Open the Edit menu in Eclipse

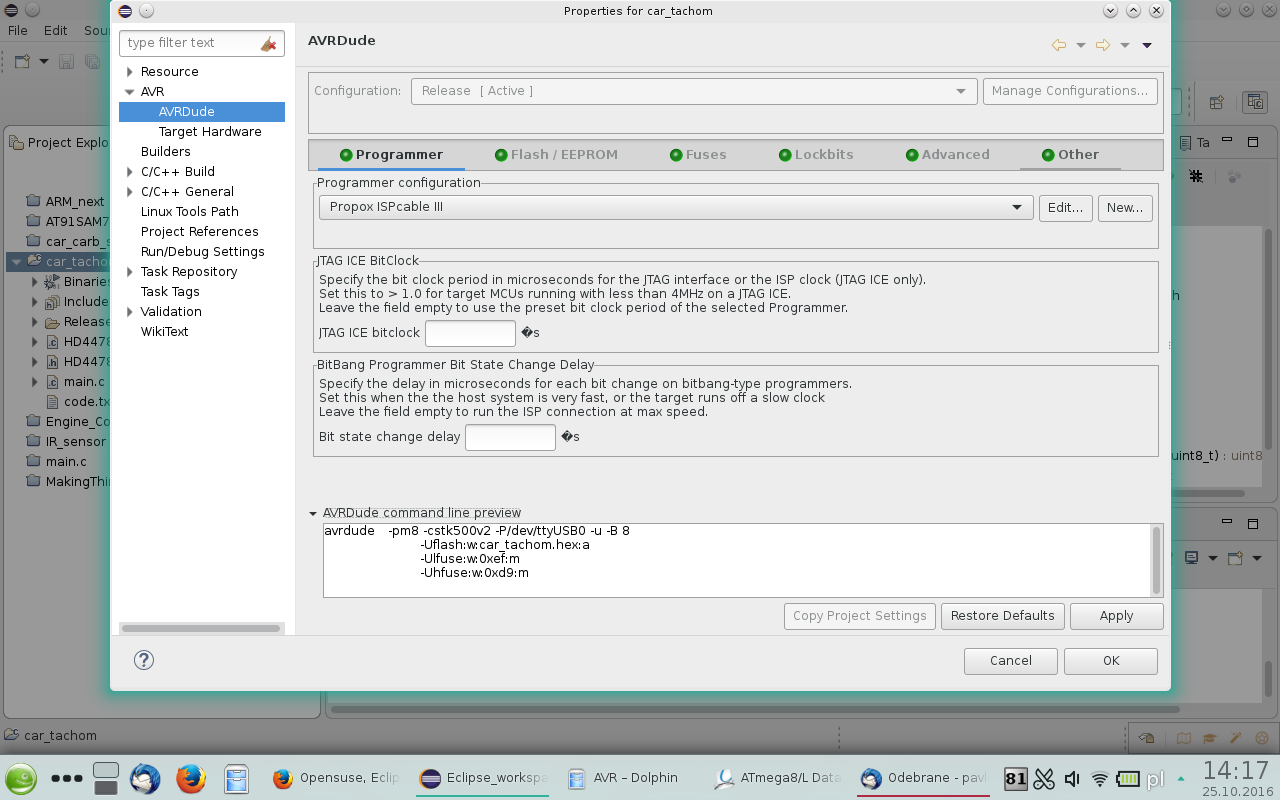coord(56,31)
